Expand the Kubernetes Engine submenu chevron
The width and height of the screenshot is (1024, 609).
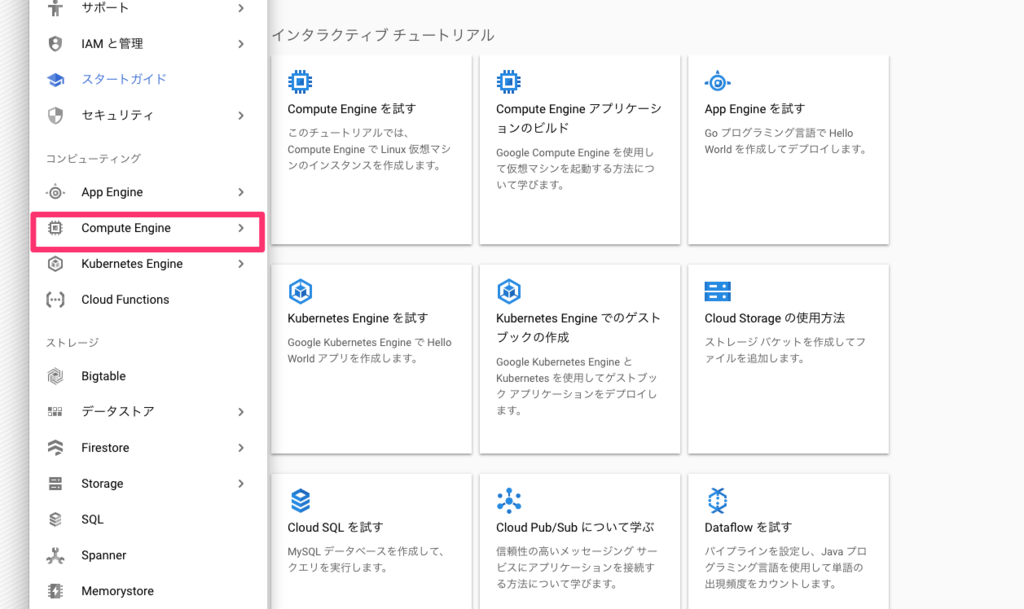click(x=241, y=264)
